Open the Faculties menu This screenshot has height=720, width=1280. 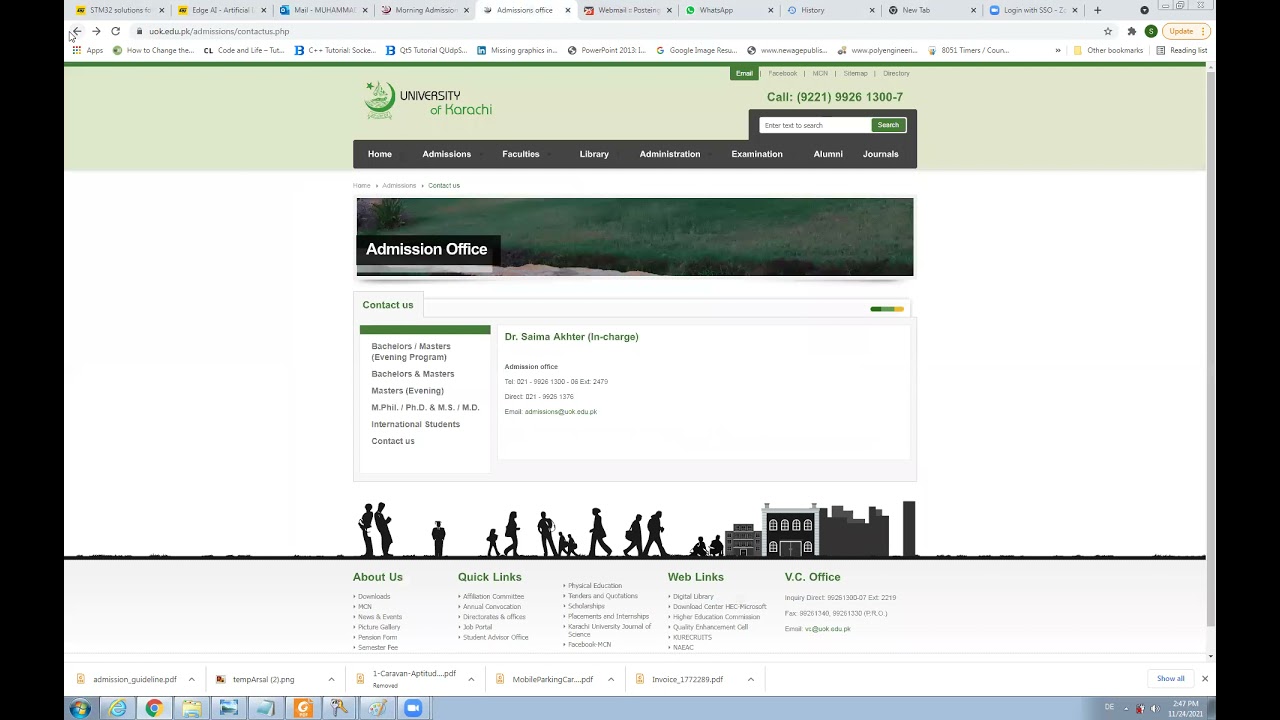click(521, 154)
